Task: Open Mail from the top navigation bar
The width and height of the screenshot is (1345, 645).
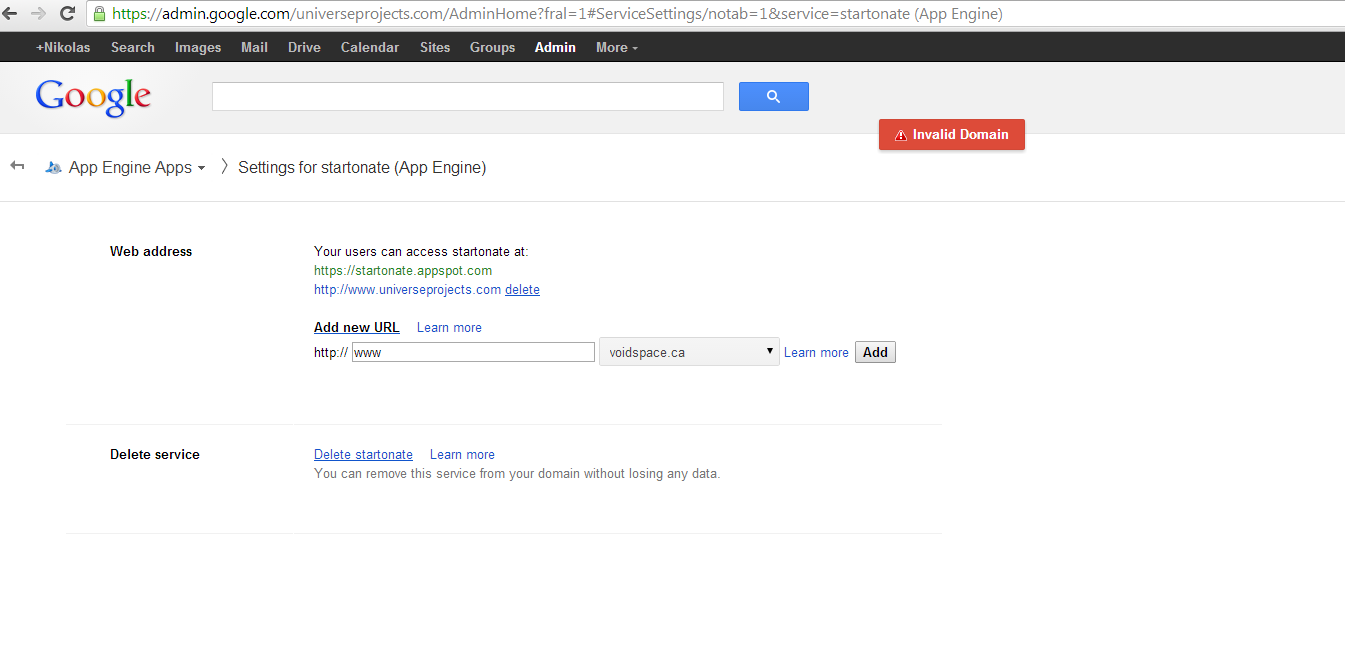Action: pos(254,47)
